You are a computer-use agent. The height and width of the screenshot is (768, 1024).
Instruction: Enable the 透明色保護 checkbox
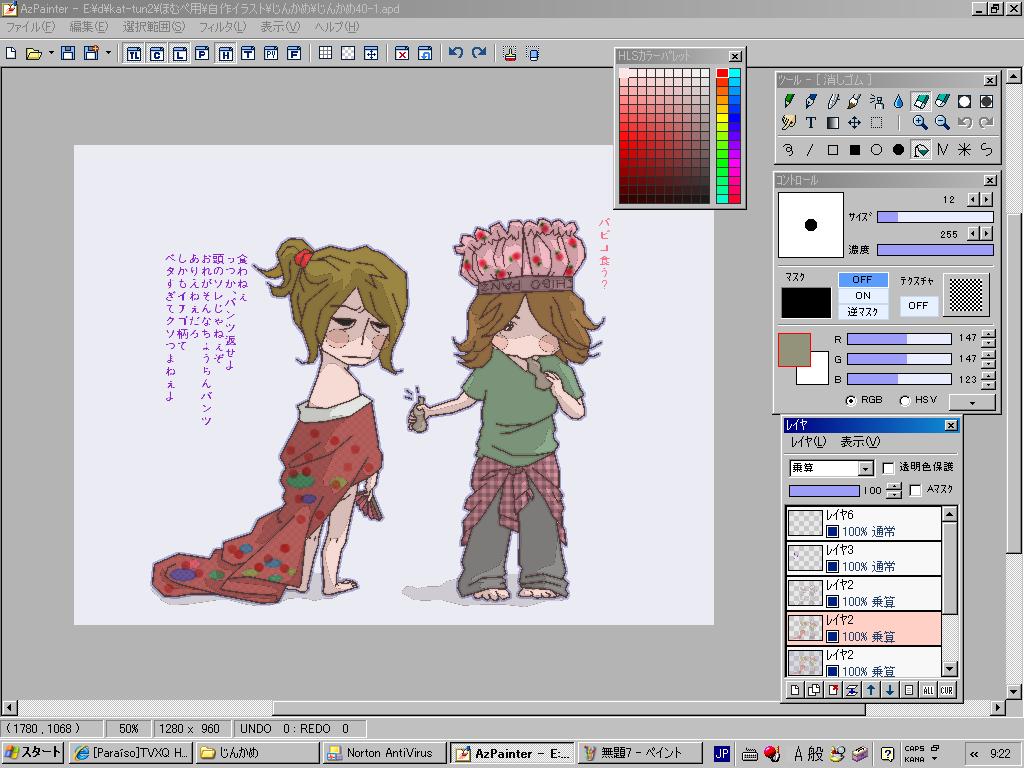tap(888, 468)
